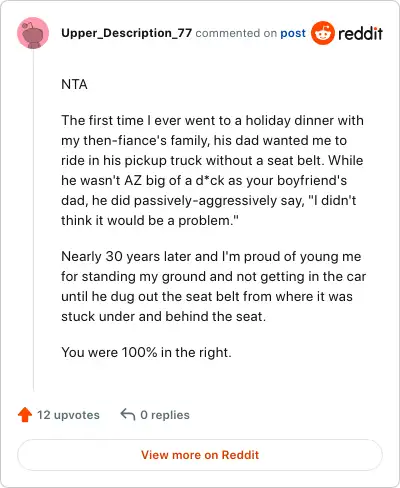Click the word "then-fiance's"

[x=125, y=140]
